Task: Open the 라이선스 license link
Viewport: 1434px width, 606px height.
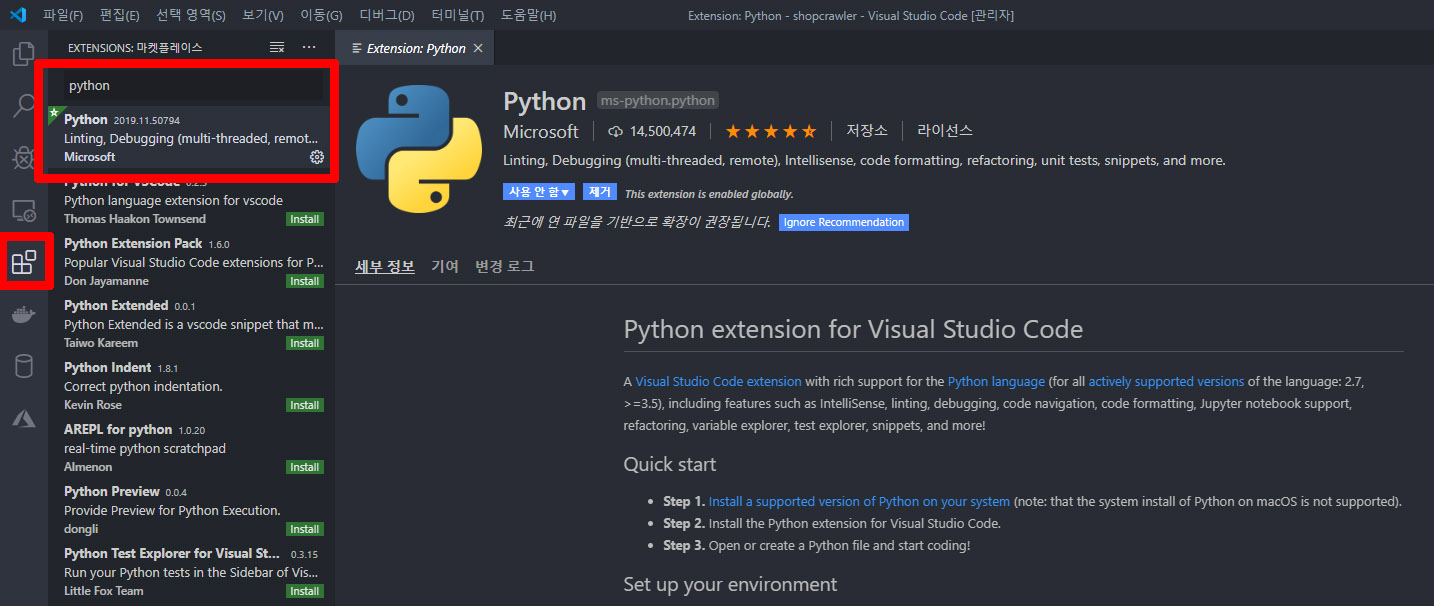Action: tap(946, 131)
